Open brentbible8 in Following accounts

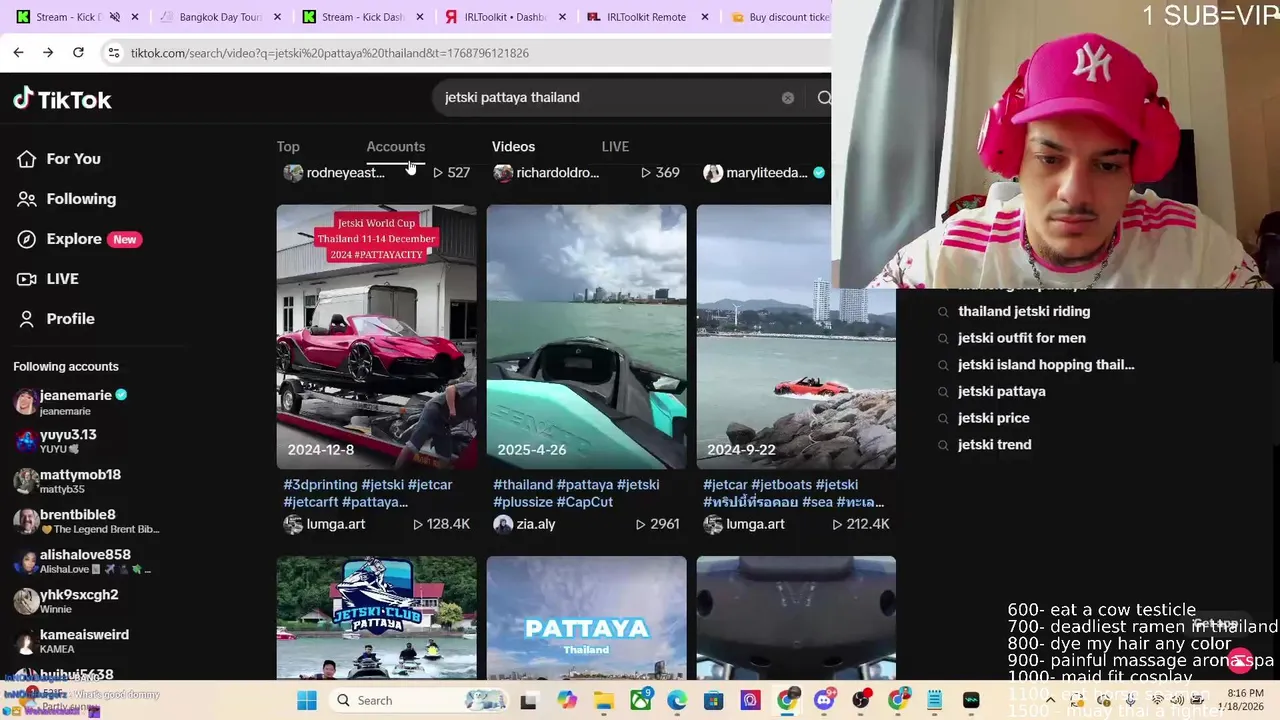tap(86, 522)
